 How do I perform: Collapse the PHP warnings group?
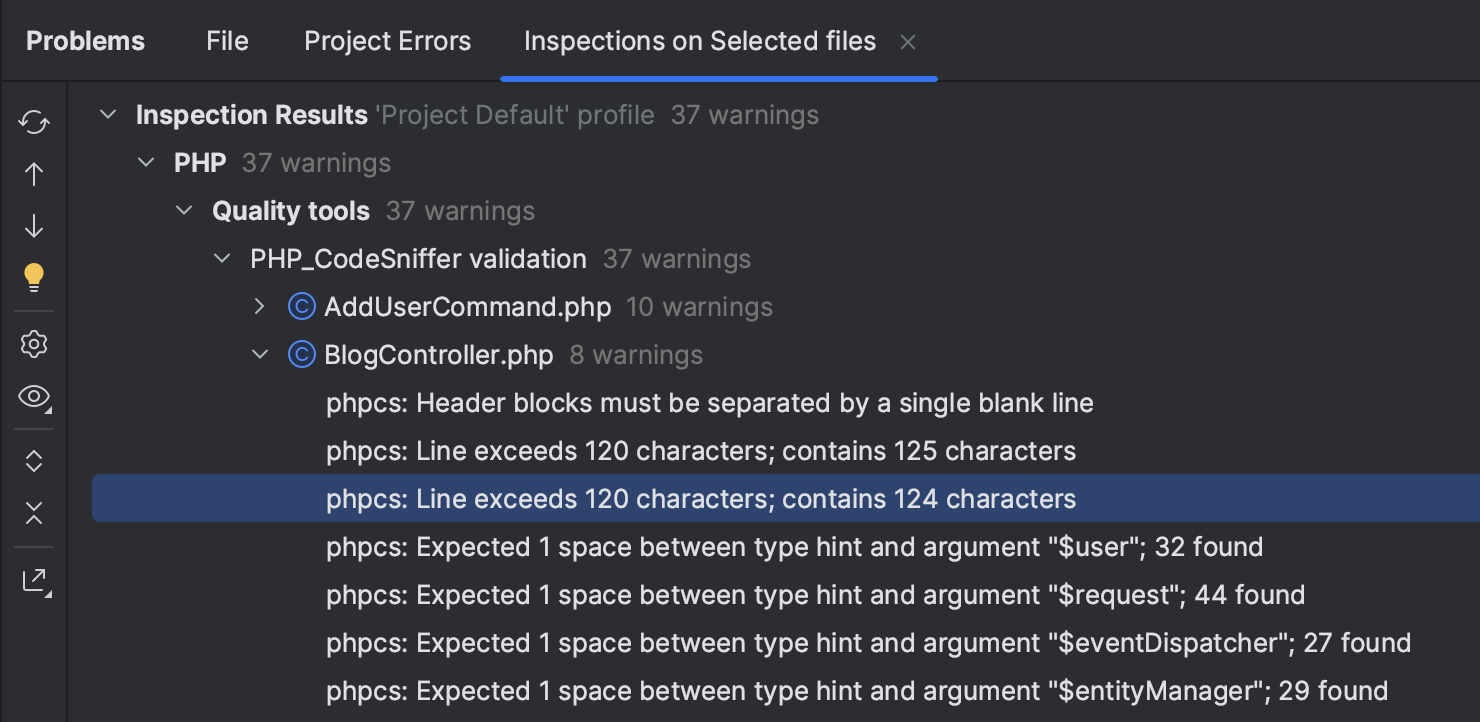146,163
